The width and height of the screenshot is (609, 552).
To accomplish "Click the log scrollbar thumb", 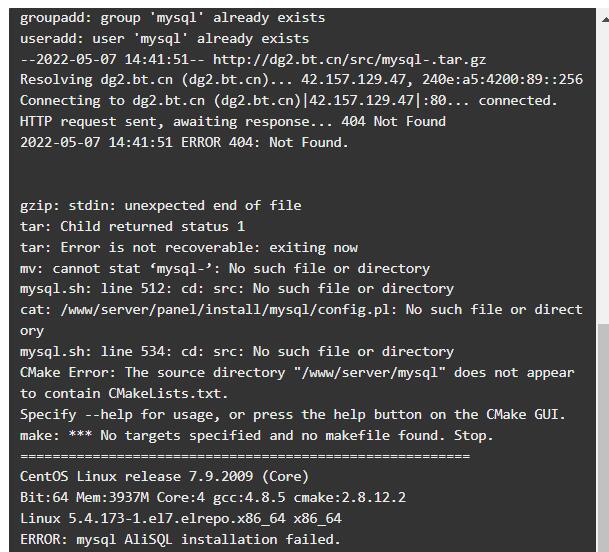I will (x=604, y=437).
